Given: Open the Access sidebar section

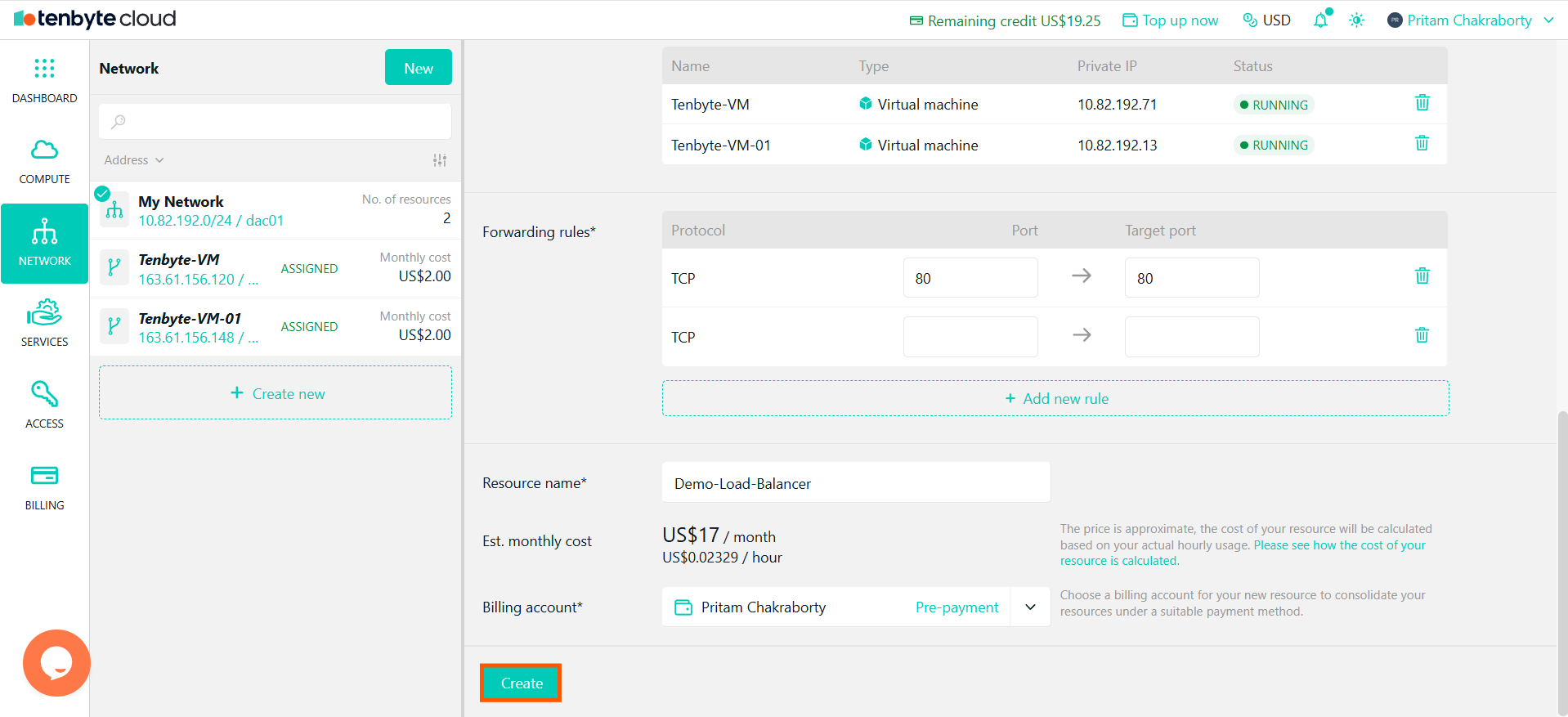Looking at the screenshot, I should 44,406.
